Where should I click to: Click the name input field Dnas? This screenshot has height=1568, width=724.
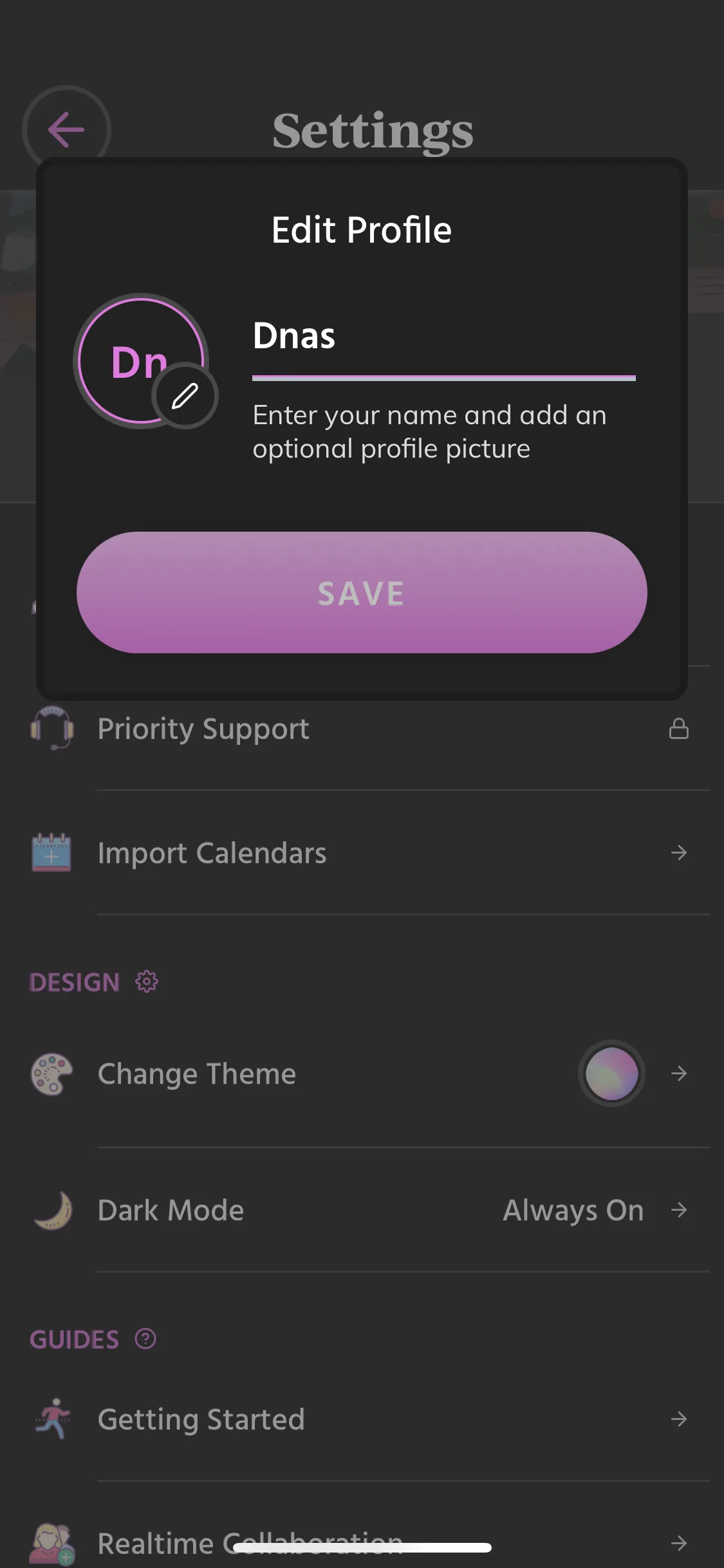coord(443,337)
